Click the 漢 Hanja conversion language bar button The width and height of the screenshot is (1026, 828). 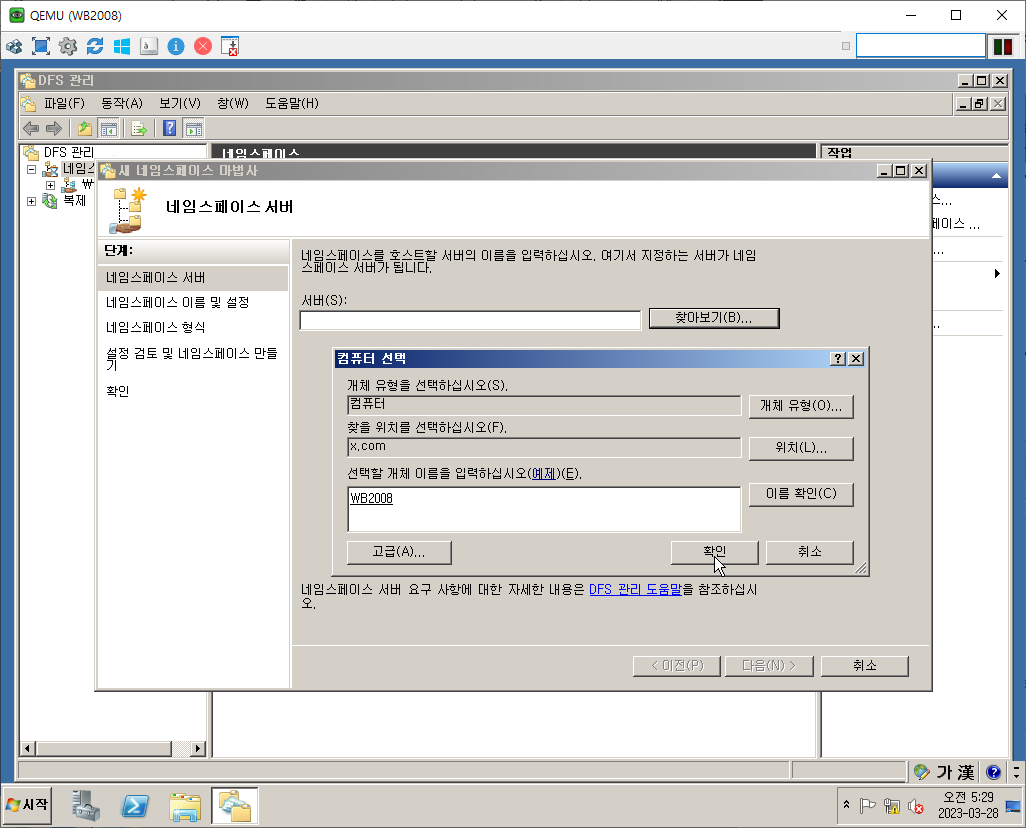click(966, 772)
